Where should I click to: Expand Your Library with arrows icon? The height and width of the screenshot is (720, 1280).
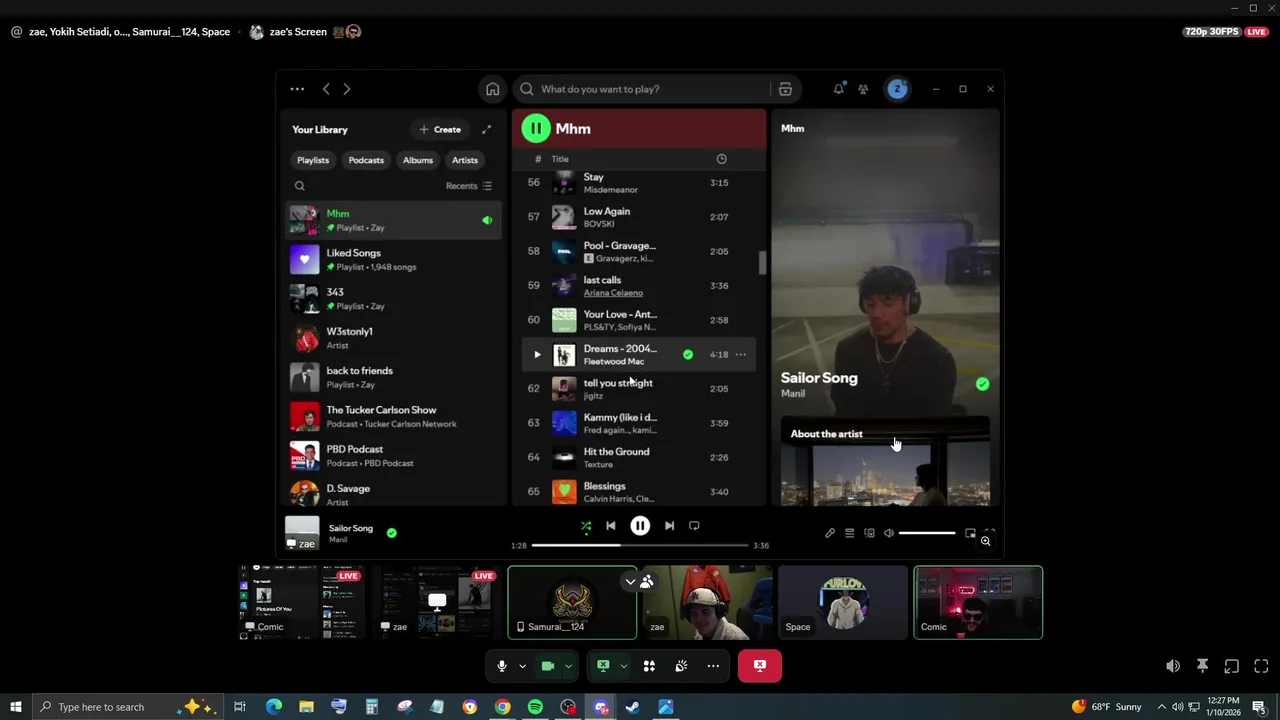click(x=487, y=129)
